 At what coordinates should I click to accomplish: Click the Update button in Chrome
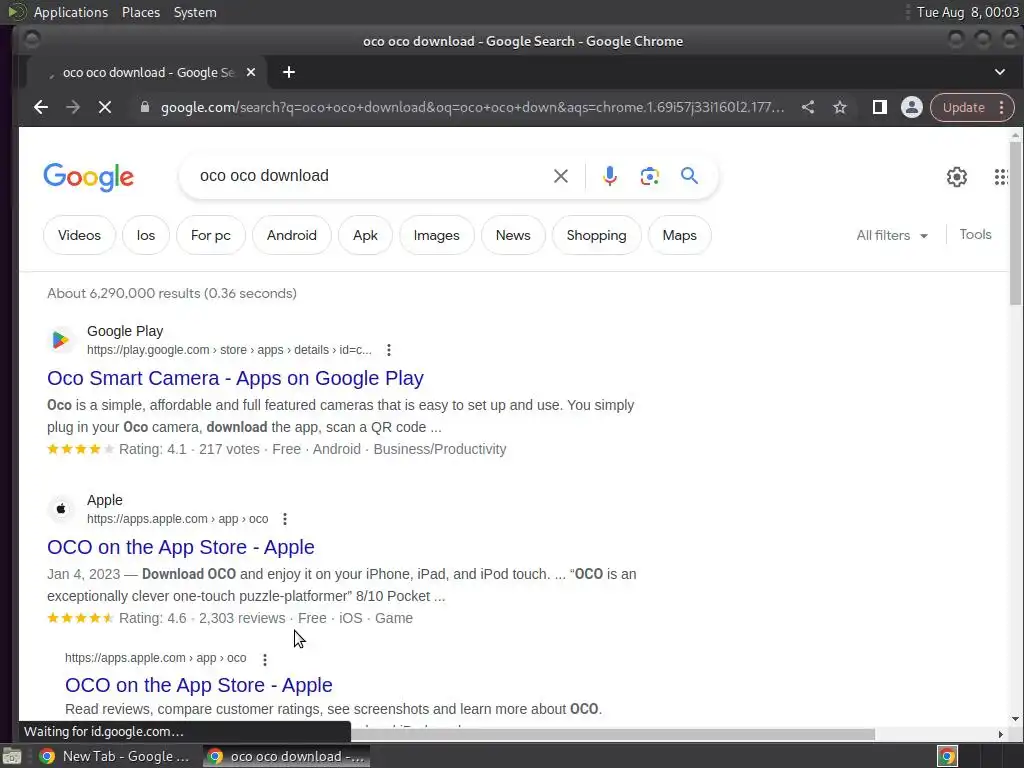963,107
